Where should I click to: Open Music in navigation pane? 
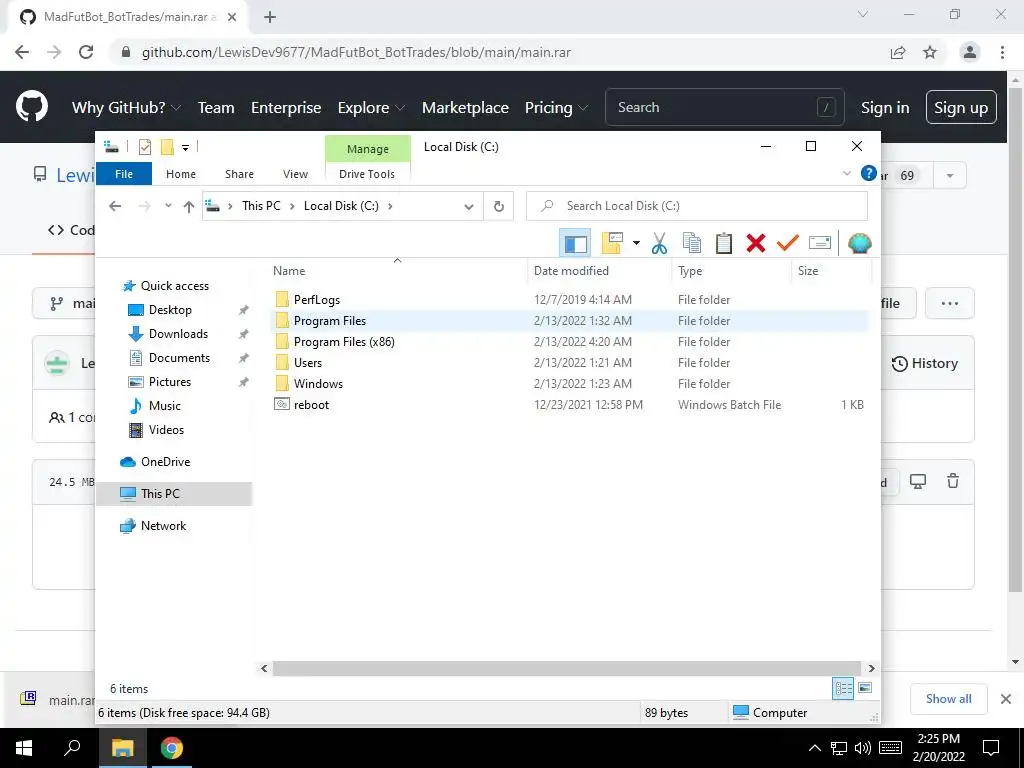165,406
